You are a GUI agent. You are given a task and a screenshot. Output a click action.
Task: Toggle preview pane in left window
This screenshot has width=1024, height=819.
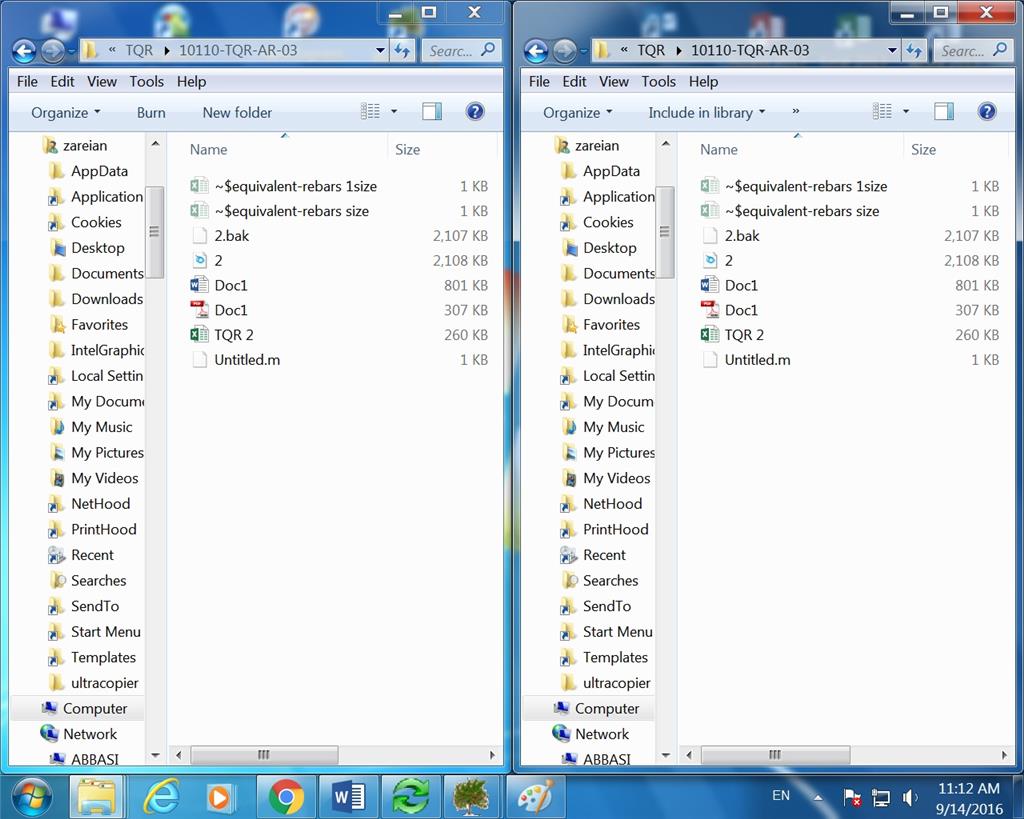pyautogui.click(x=432, y=112)
